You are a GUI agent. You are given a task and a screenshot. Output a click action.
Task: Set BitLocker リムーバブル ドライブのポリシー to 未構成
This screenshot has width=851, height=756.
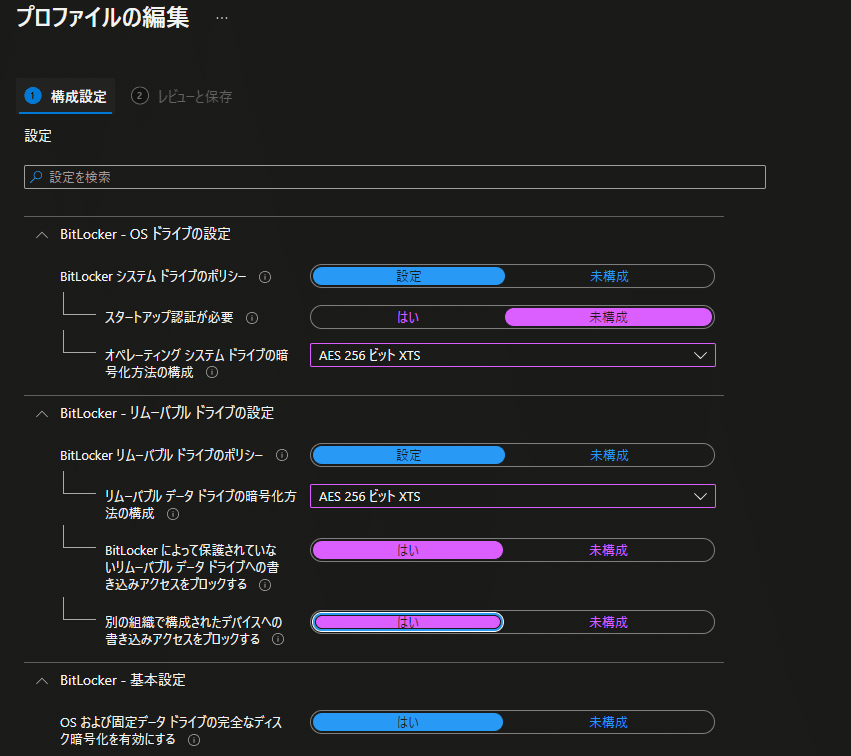pyautogui.click(x=609, y=455)
